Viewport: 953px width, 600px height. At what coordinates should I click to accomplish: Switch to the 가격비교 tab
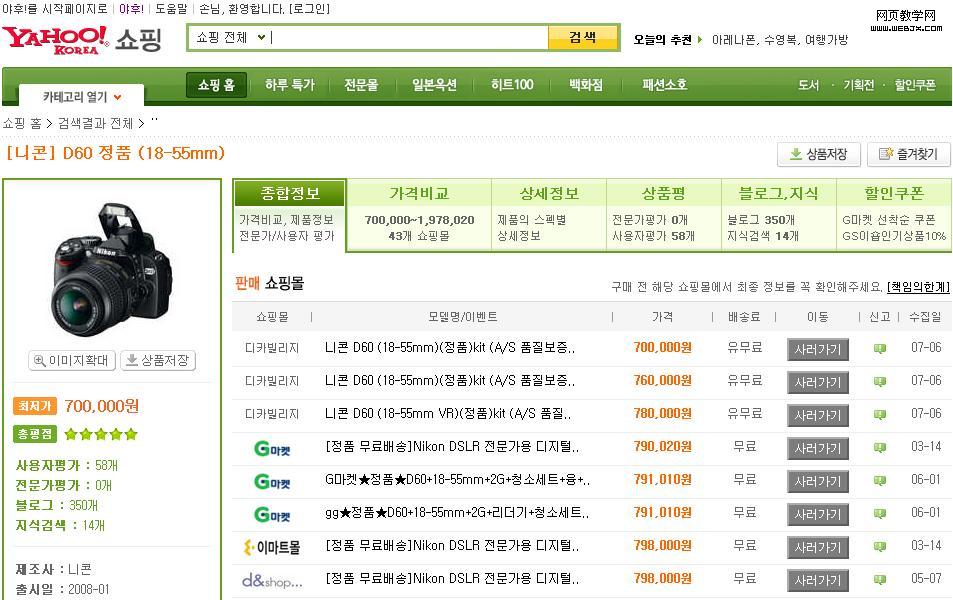(419, 193)
